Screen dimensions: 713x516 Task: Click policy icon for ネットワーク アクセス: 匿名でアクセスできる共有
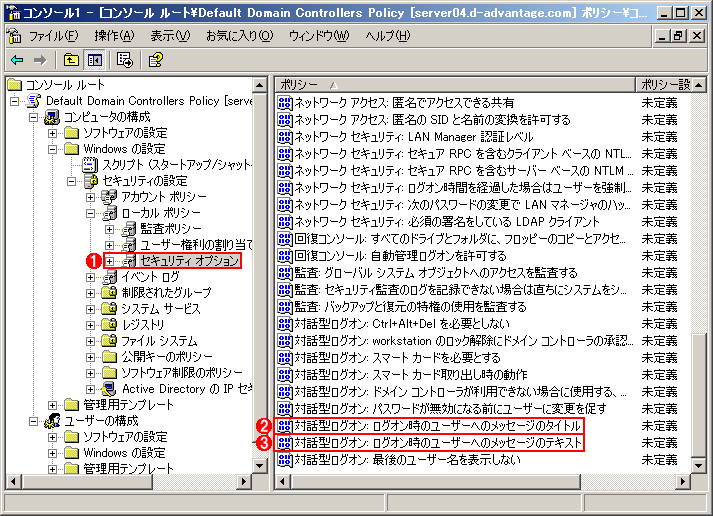click(x=285, y=103)
